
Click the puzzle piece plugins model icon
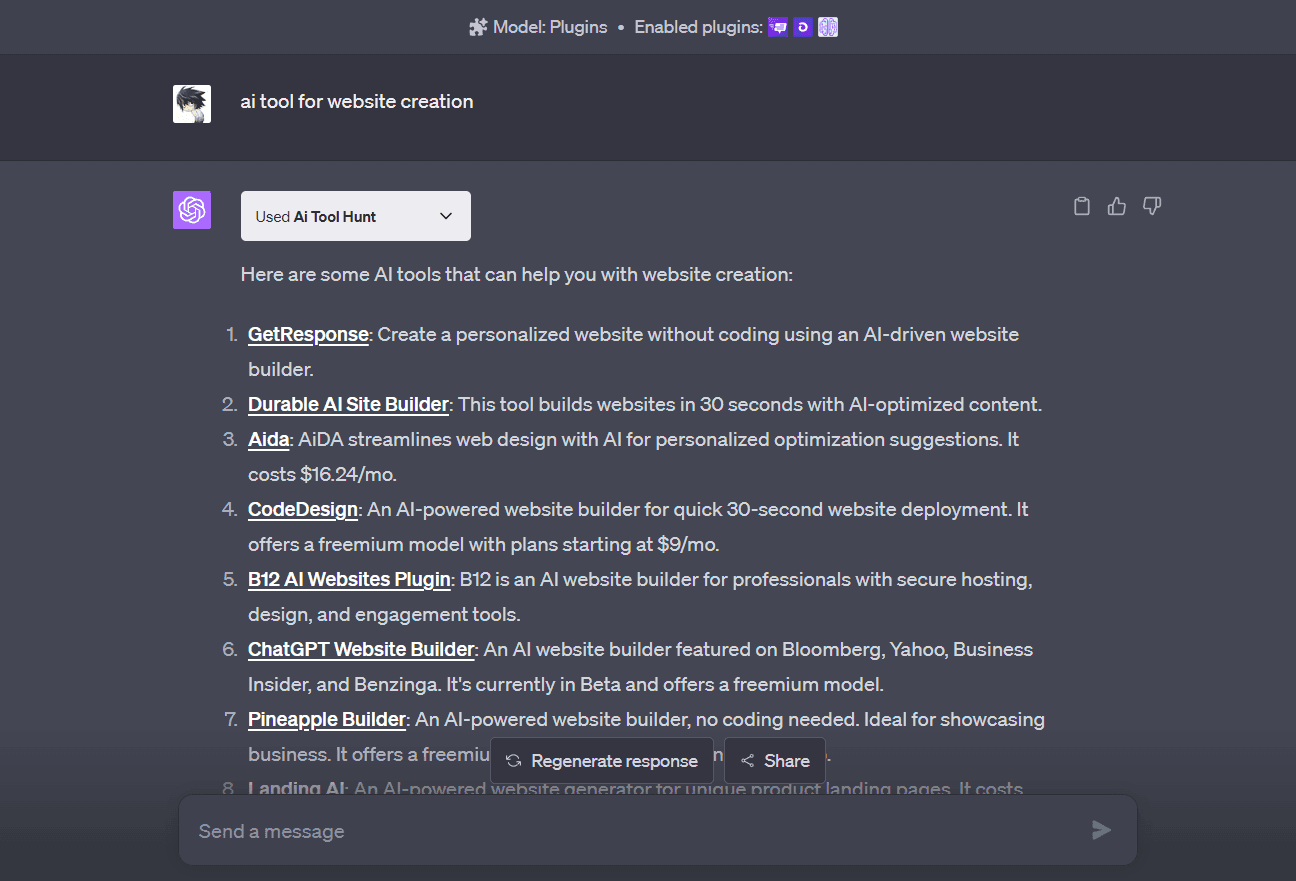[478, 27]
